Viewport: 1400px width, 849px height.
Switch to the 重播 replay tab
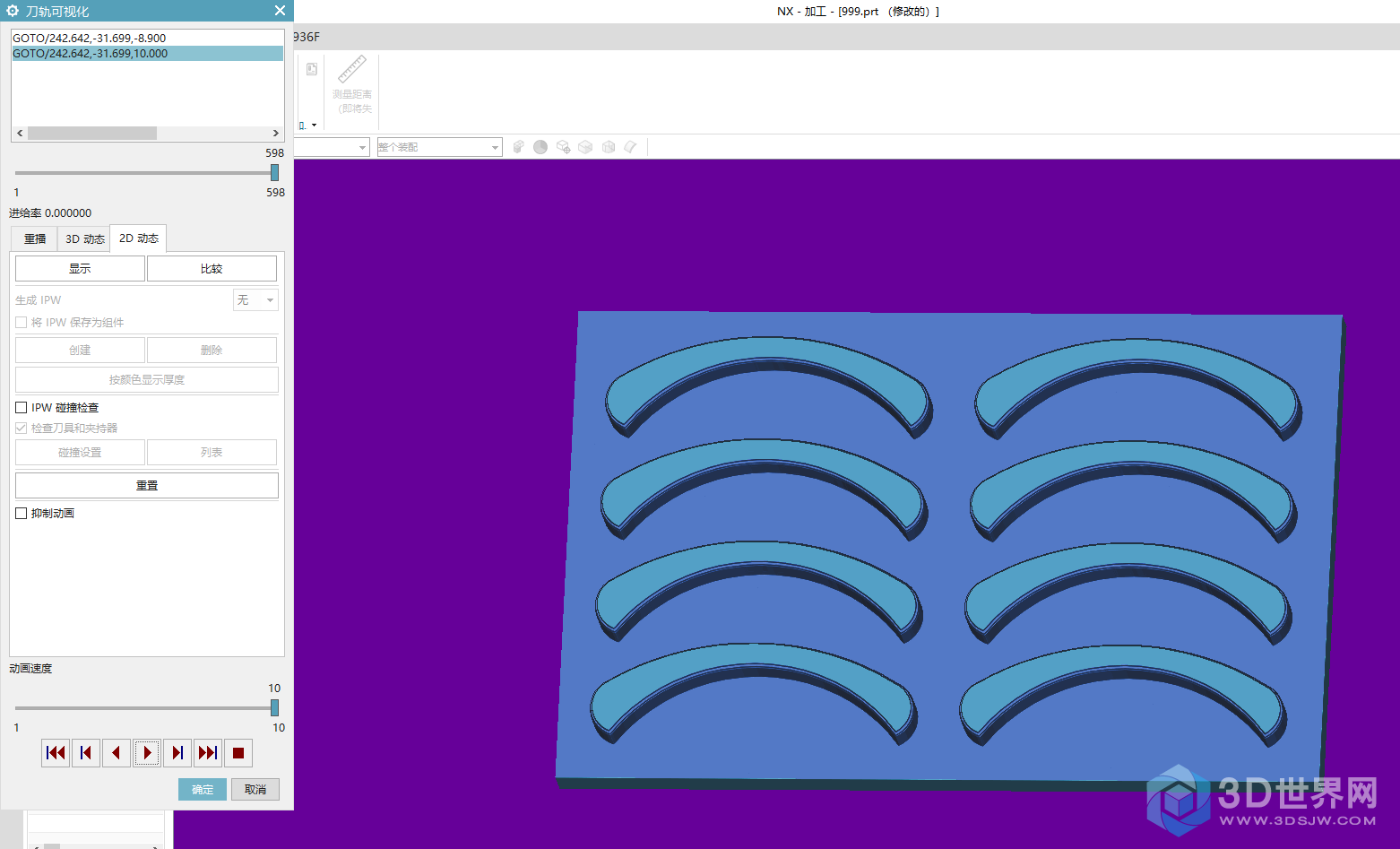(x=35, y=239)
